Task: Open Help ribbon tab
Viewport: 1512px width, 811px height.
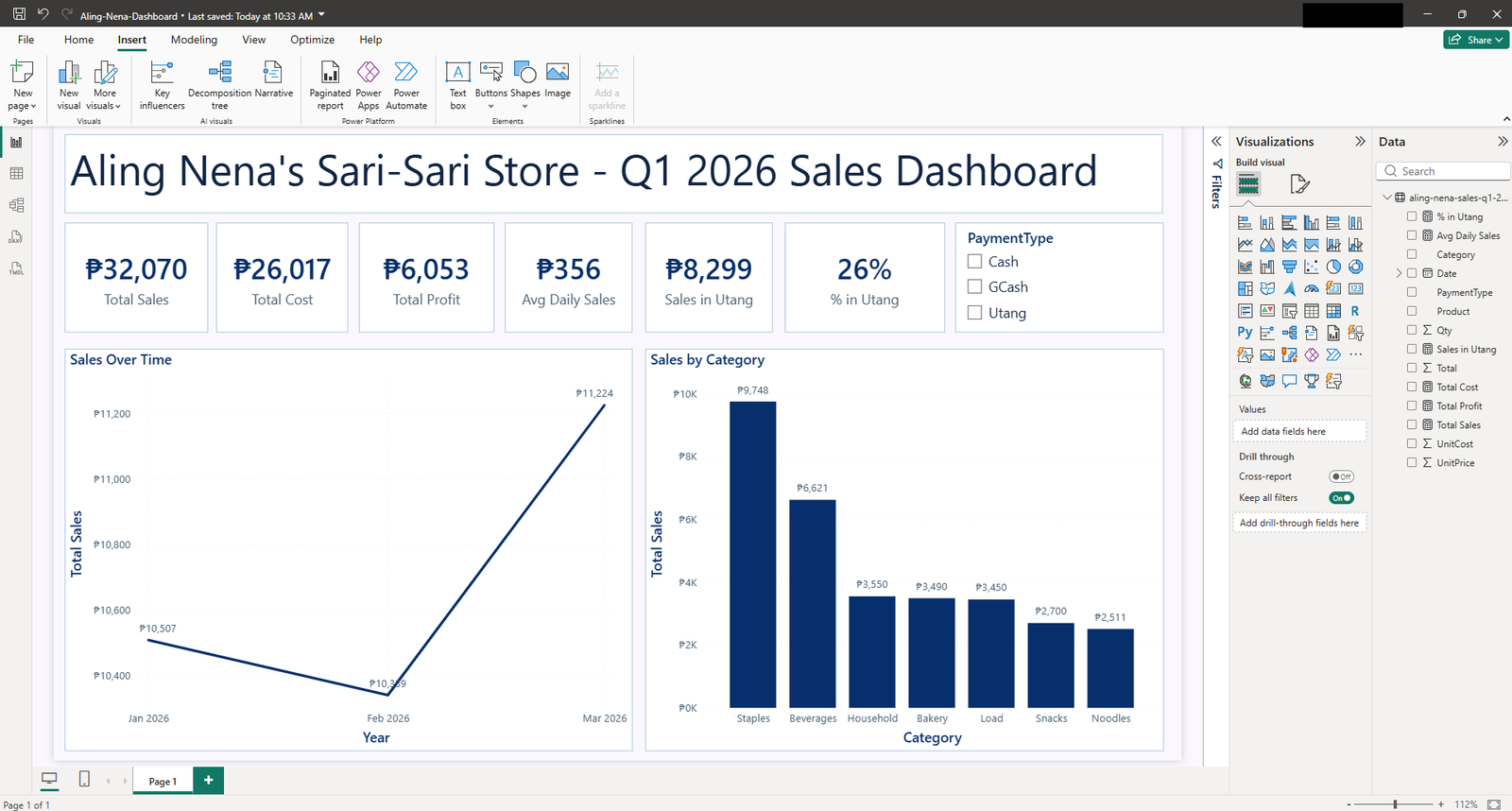Action: point(370,40)
